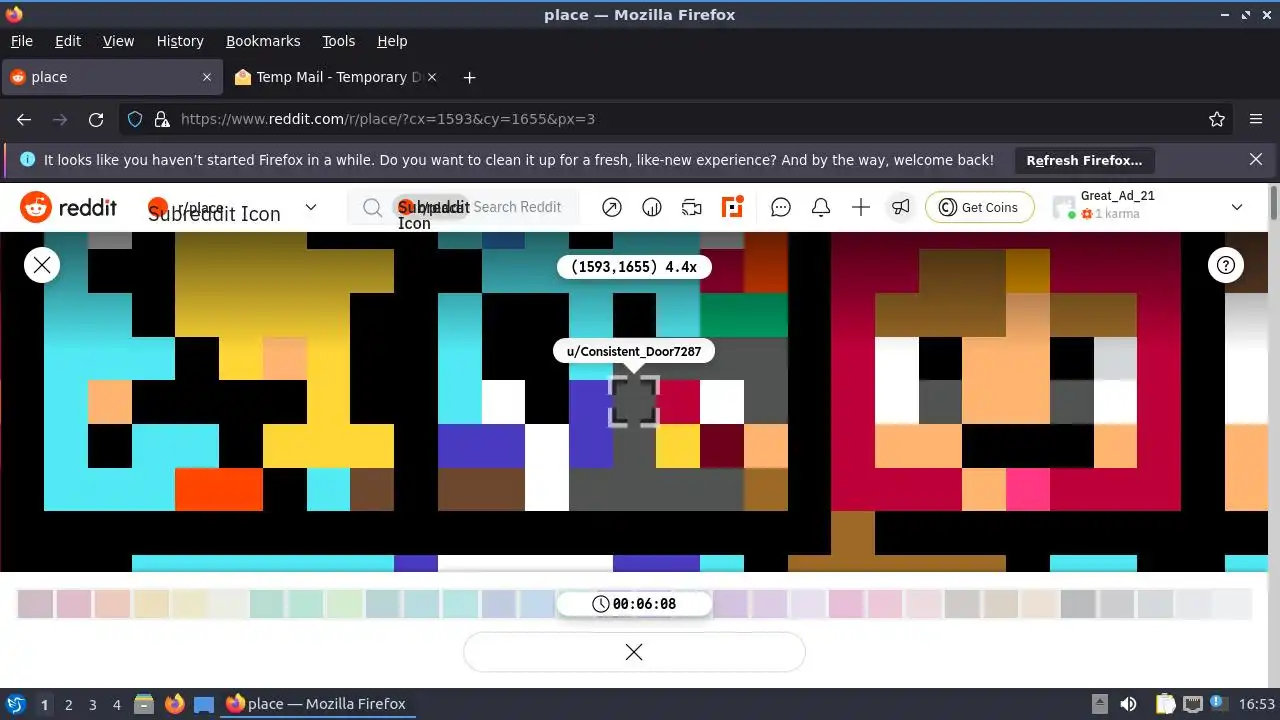
Task: Click the site security padlock icon
Action: pyautogui.click(x=162, y=119)
